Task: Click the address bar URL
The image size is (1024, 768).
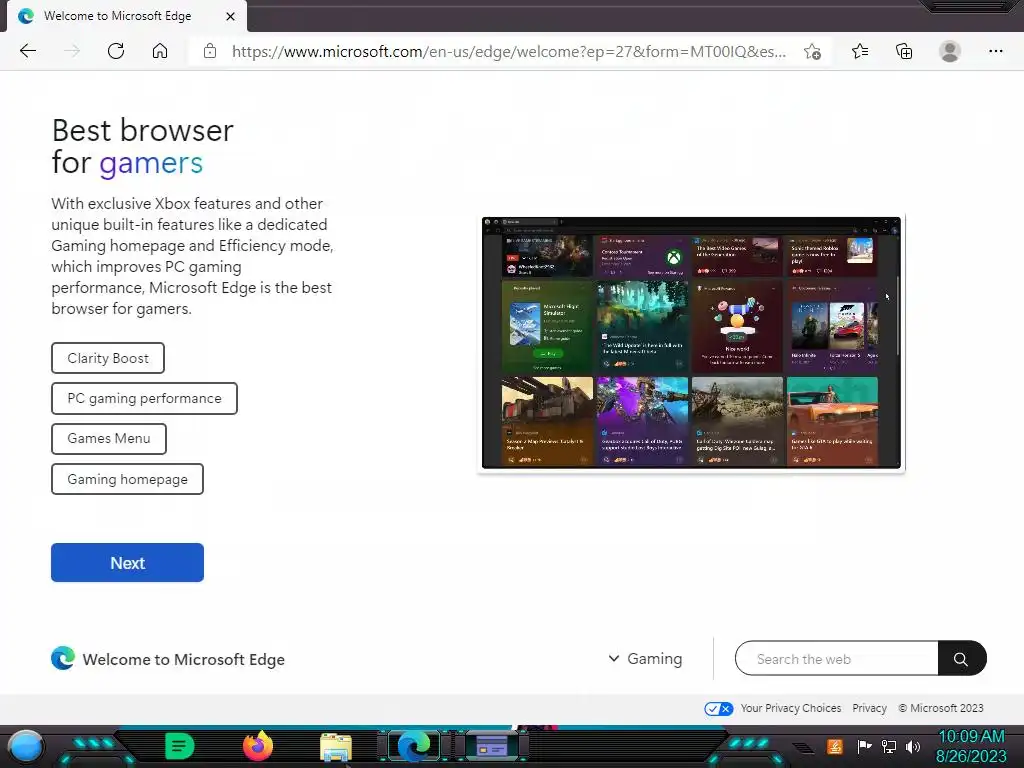Action: [x=508, y=52]
